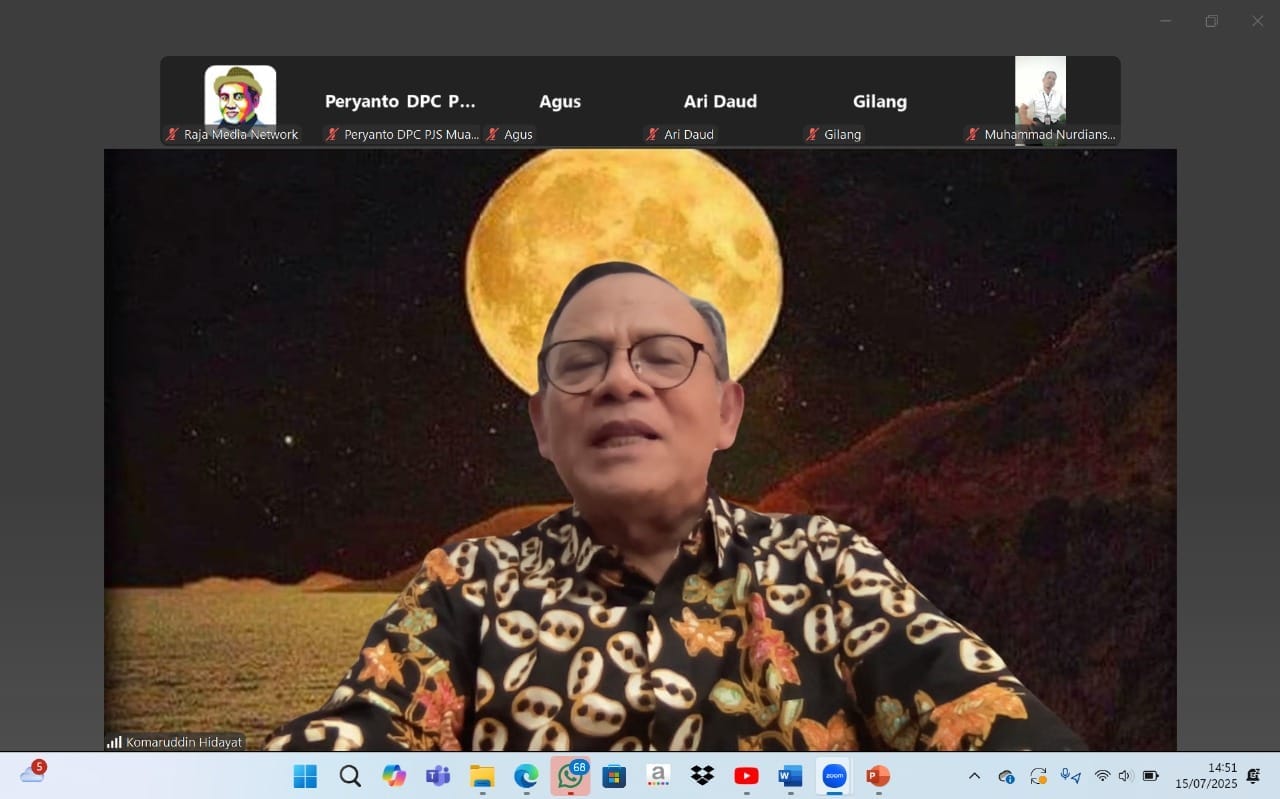Click the Windows Start button
This screenshot has height=799, width=1280.
tap(307, 775)
